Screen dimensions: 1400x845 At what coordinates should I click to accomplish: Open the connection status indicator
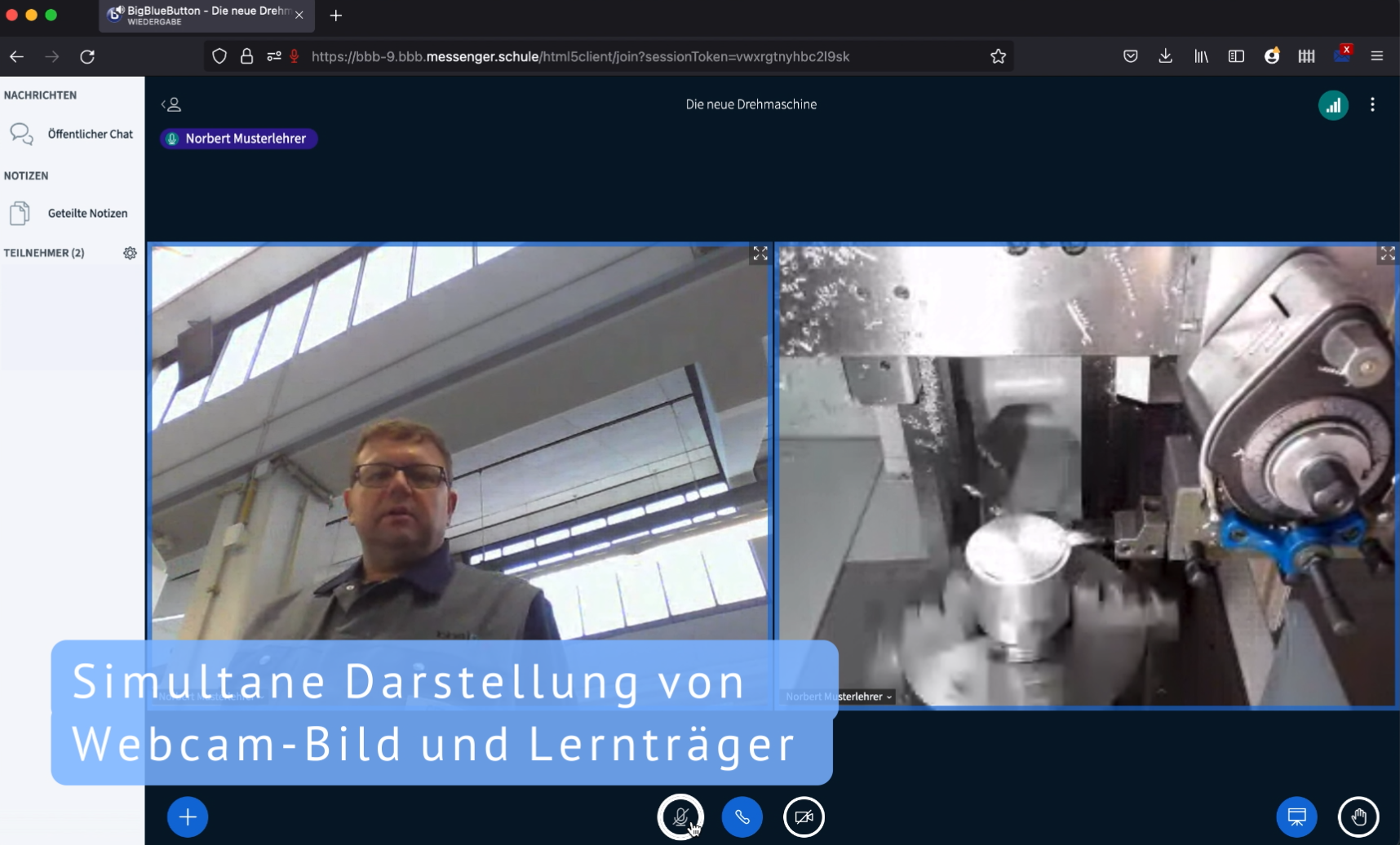1333,105
